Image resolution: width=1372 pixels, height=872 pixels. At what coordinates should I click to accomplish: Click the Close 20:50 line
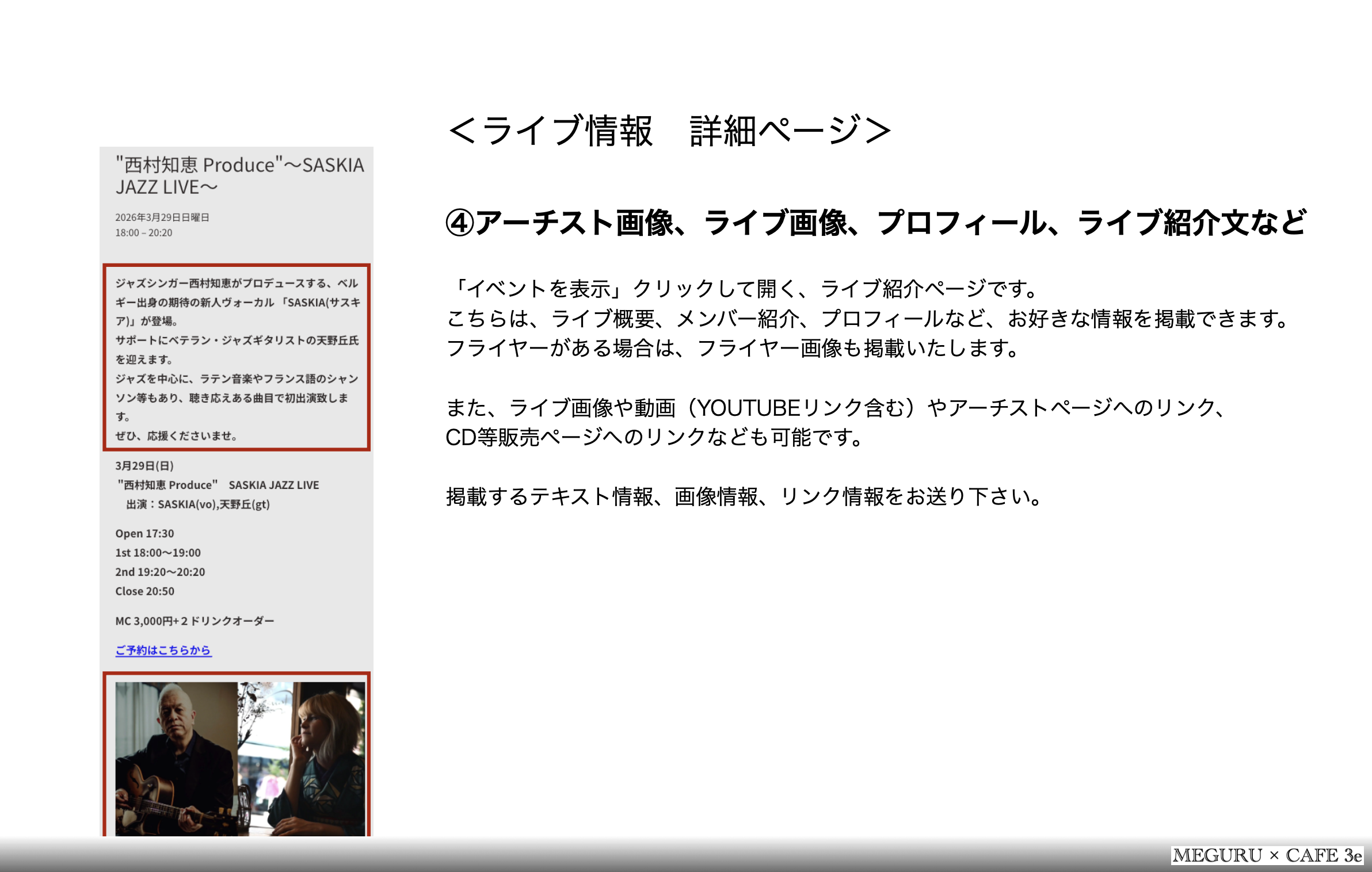144,591
